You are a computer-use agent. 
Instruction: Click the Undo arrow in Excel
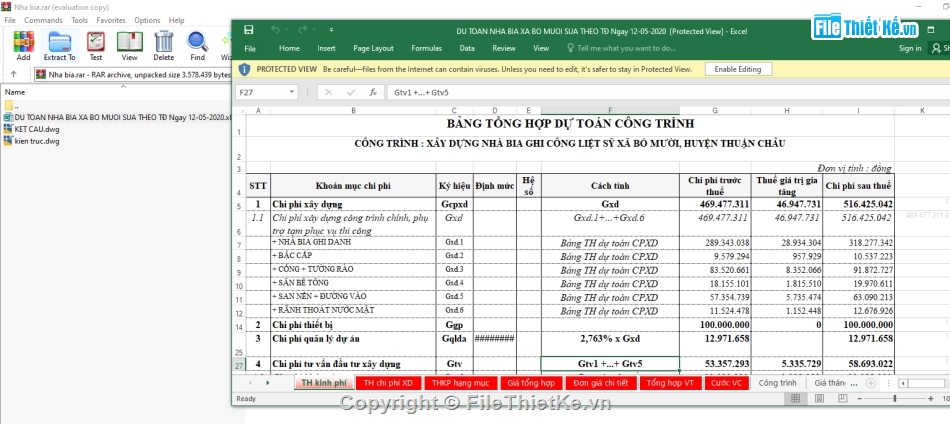[276, 30]
